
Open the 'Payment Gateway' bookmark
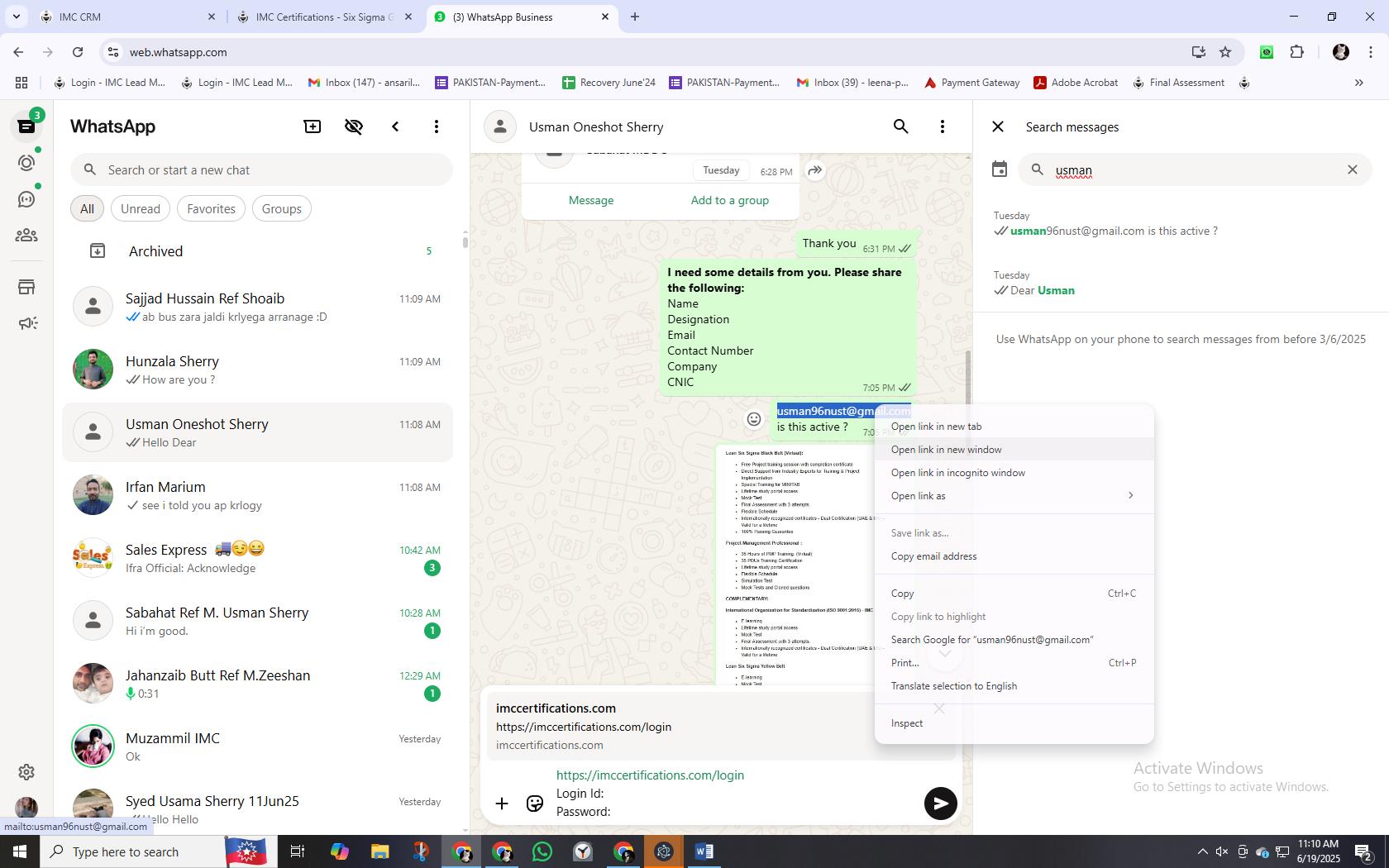[x=971, y=83]
